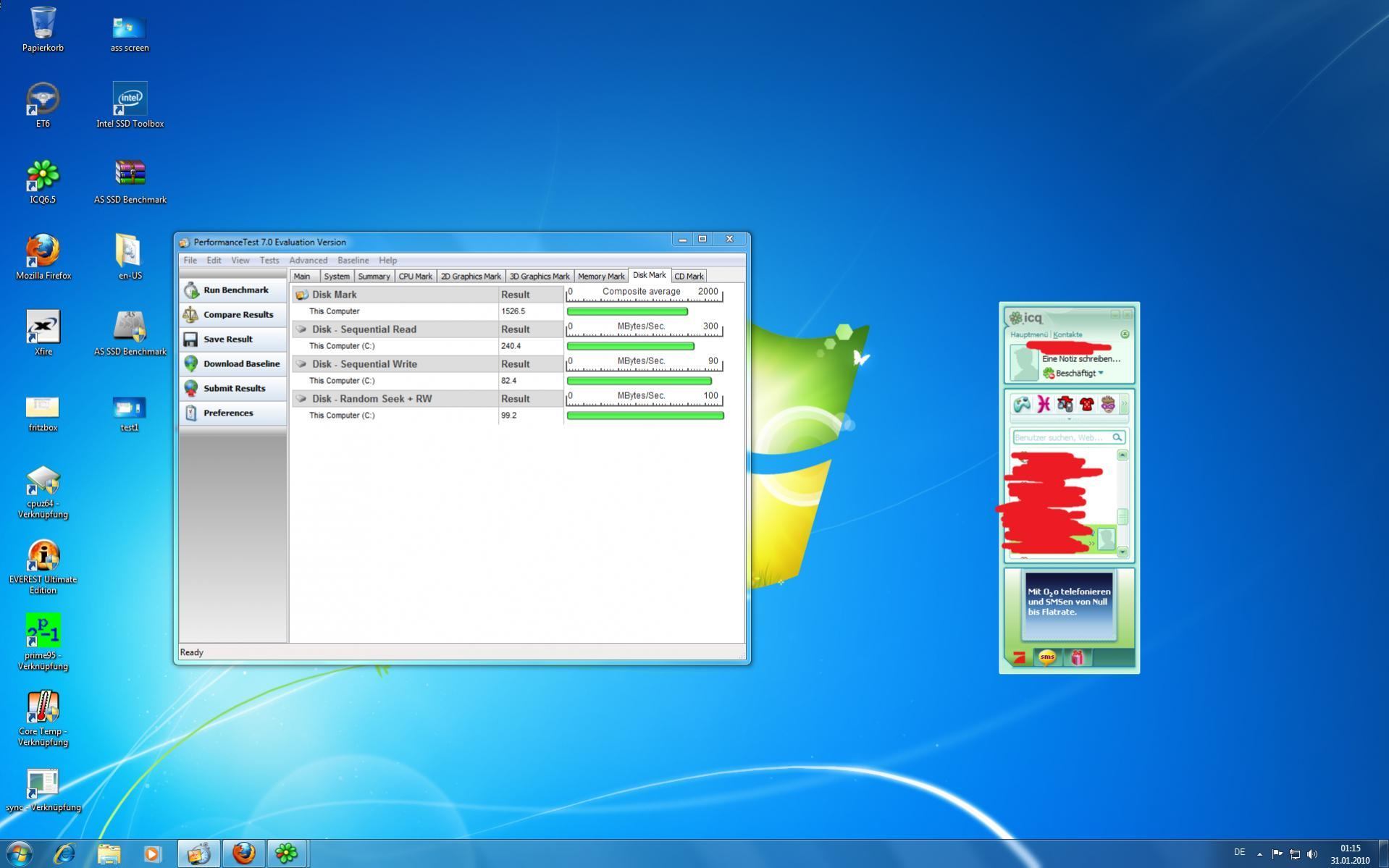Select the prime95 desktop shortcut
This screenshot has height=868, width=1389.
click(43, 643)
